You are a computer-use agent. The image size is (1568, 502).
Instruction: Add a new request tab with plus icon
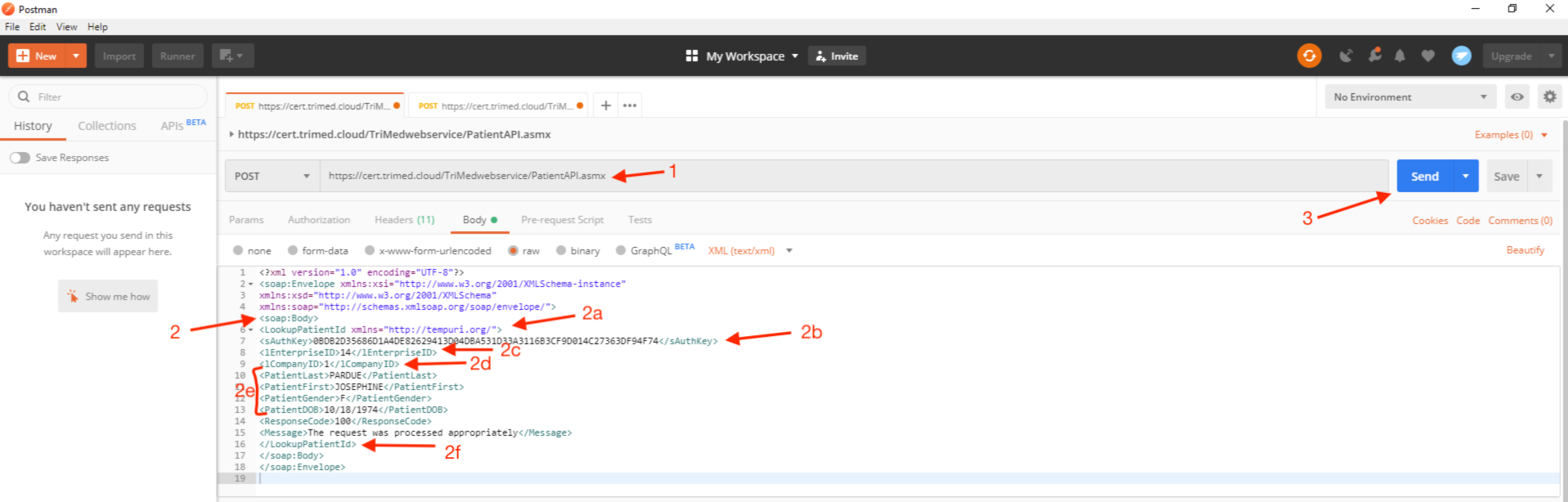605,105
